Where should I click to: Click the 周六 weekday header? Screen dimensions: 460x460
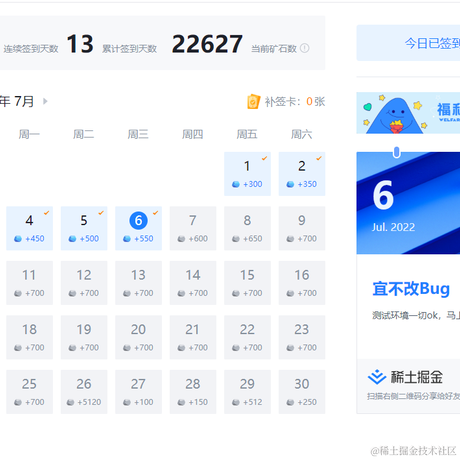pos(302,134)
